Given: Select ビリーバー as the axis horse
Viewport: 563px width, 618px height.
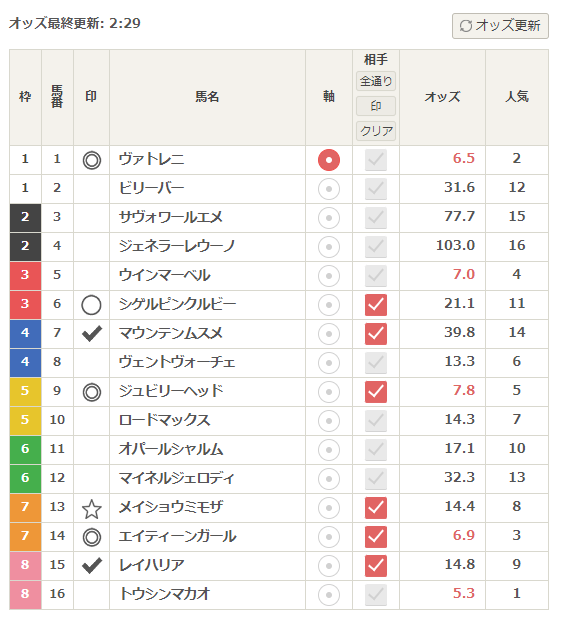Looking at the screenshot, I should [329, 189].
